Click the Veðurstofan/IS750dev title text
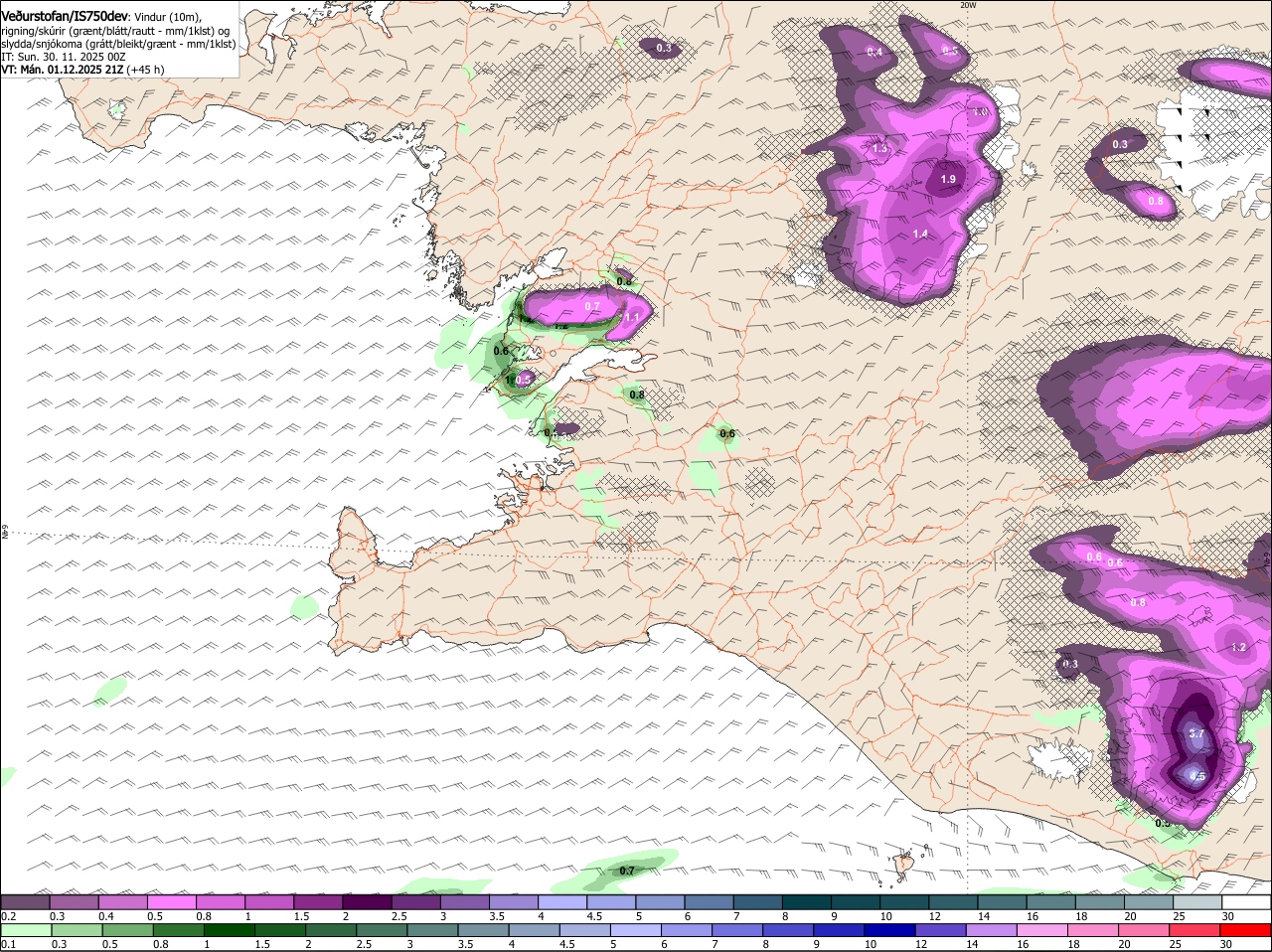Image resolution: width=1272 pixels, height=952 pixels. (65, 17)
